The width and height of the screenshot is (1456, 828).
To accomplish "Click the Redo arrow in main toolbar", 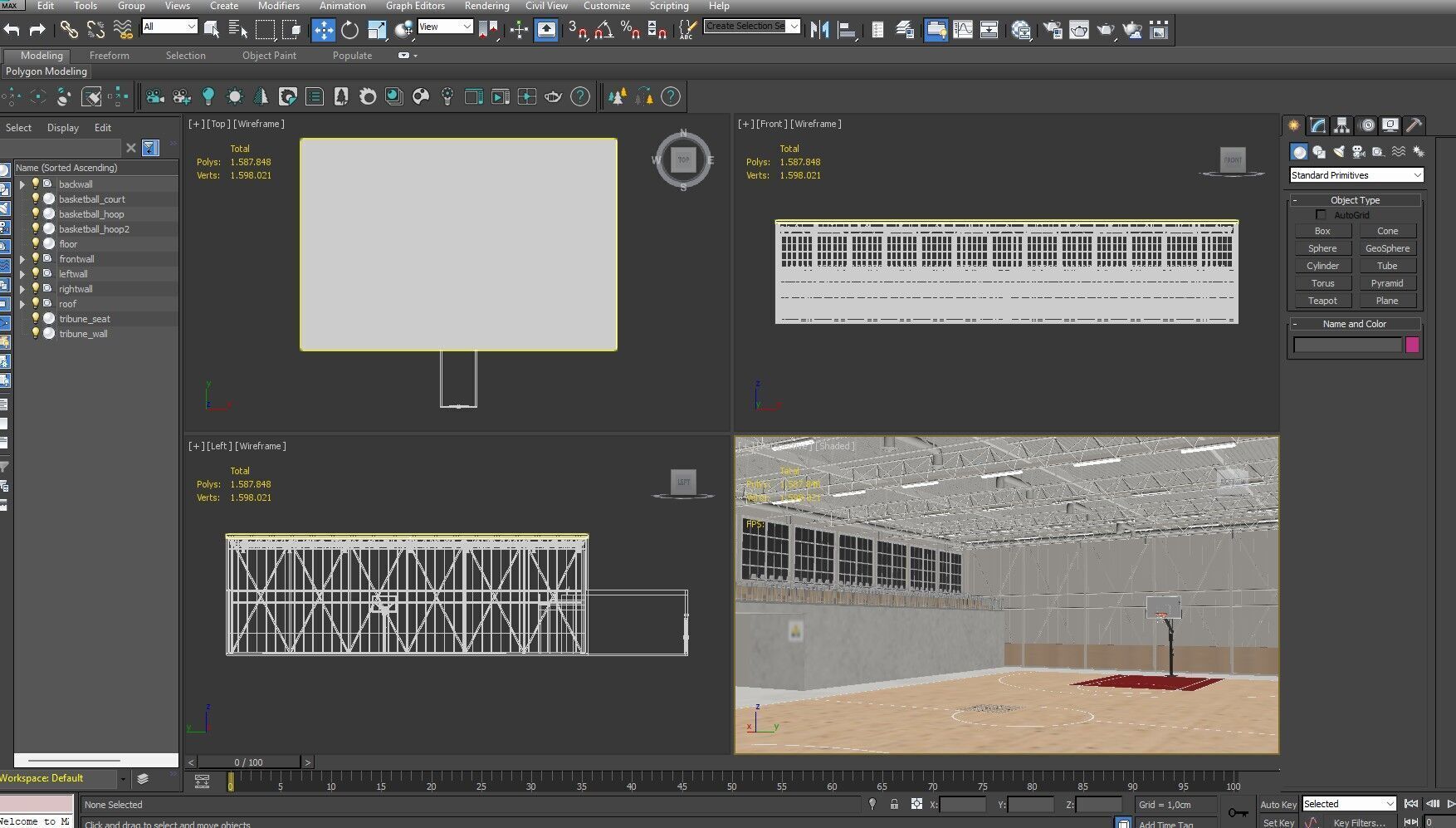I will pyautogui.click(x=37, y=30).
